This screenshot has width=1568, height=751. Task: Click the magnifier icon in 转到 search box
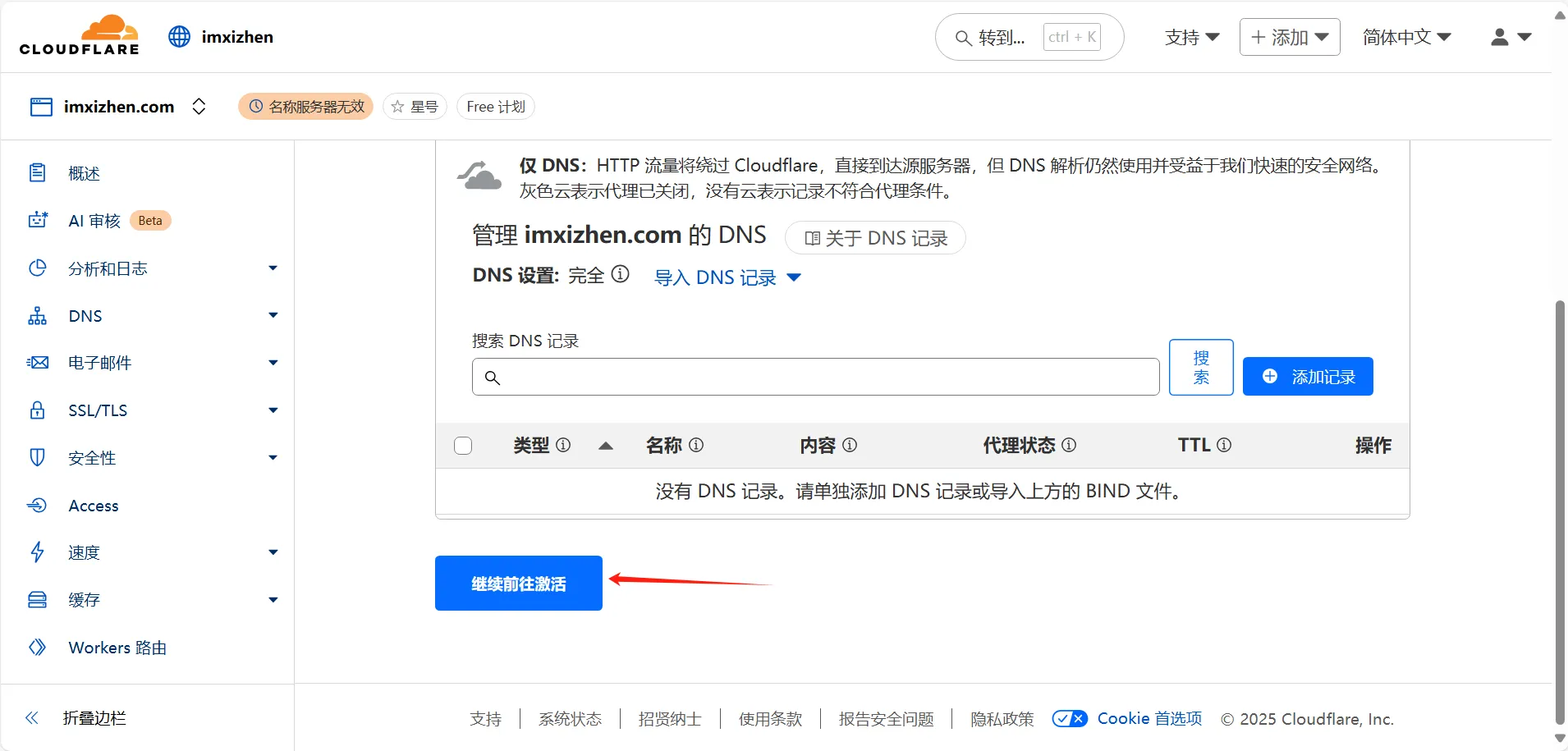tap(963, 38)
